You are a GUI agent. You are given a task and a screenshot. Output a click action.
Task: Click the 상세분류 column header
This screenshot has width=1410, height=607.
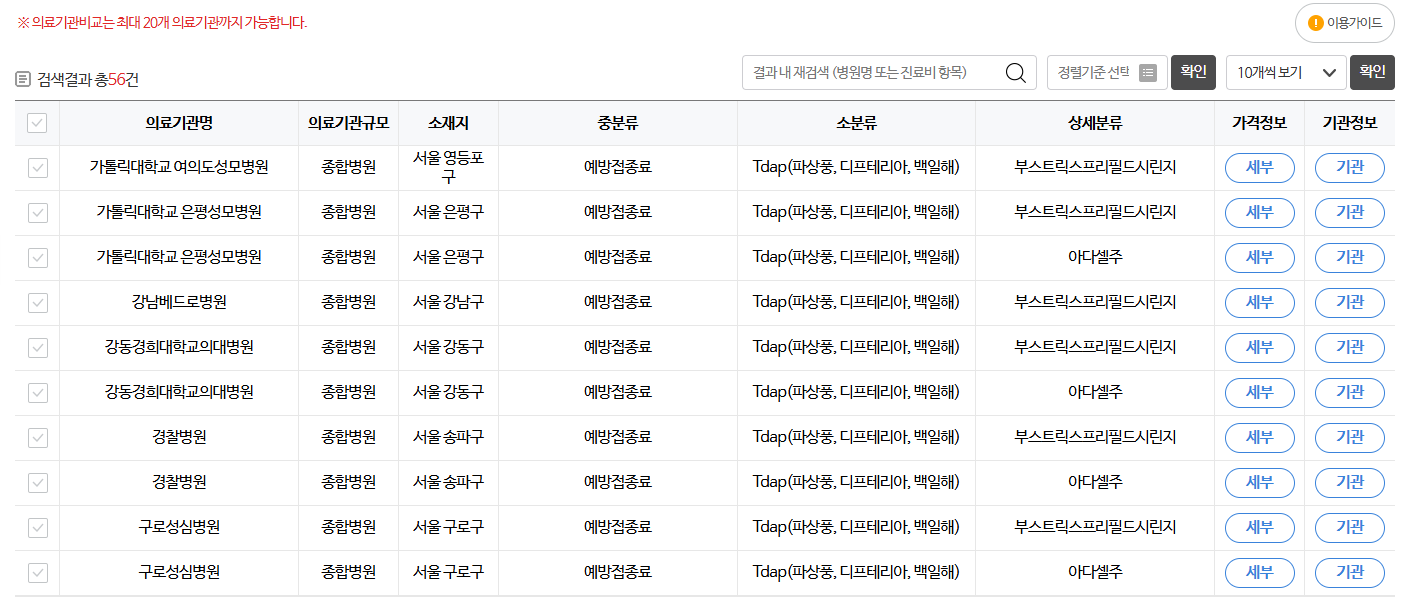point(1095,123)
